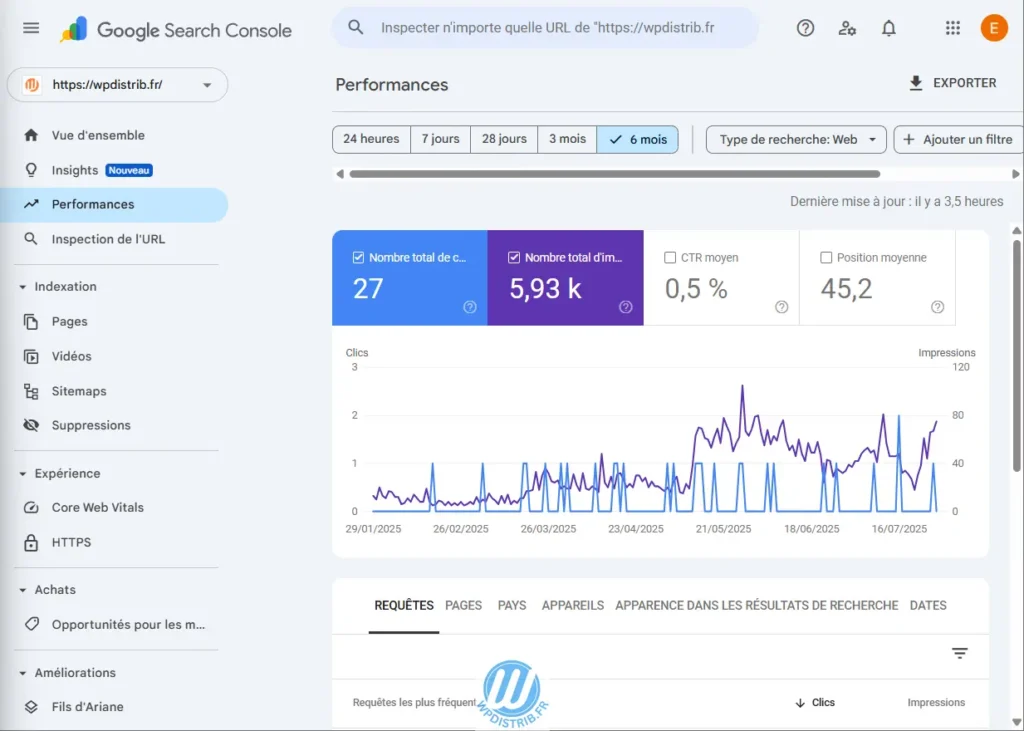Open the Google apps grid

953,28
